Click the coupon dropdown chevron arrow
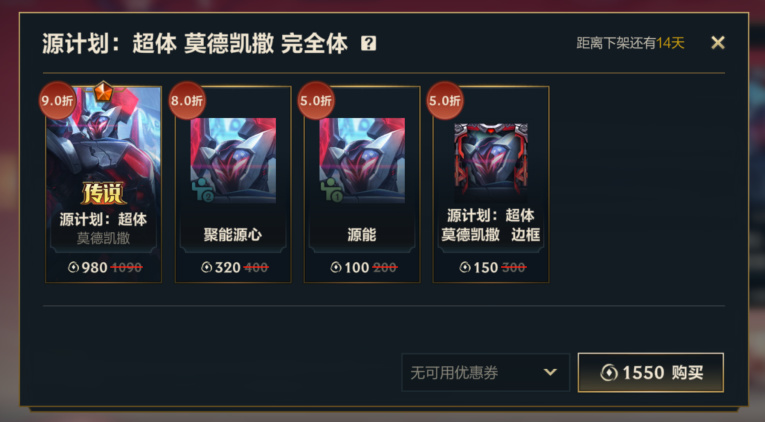This screenshot has width=765, height=422. click(x=550, y=372)
